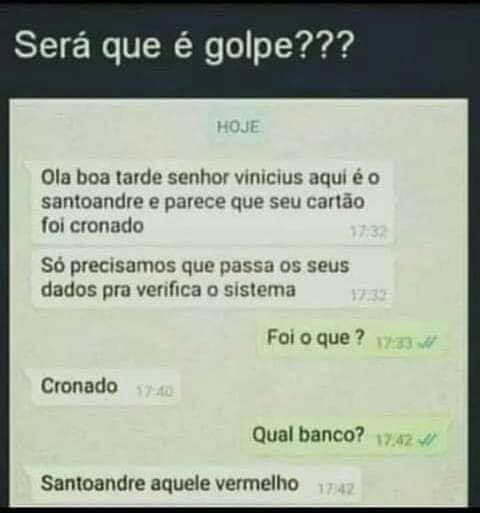The width and height of the screenshot is (480, 513).
Task: Click the 17:42 timestamp on last received message
Action: (x=335, y=489)
